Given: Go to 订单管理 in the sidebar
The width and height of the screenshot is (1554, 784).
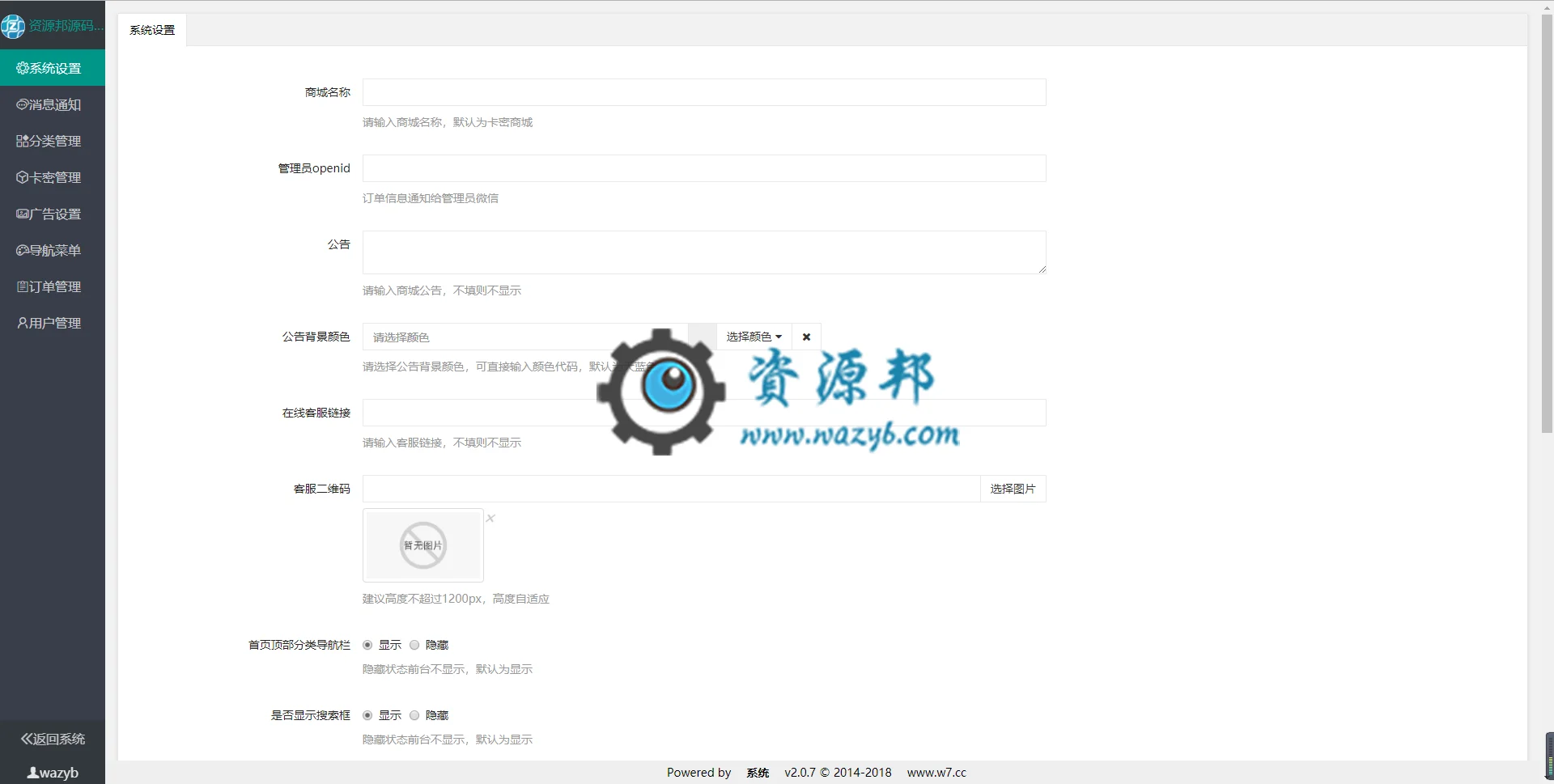Looking at the screenshot, I should pos(53,287).
